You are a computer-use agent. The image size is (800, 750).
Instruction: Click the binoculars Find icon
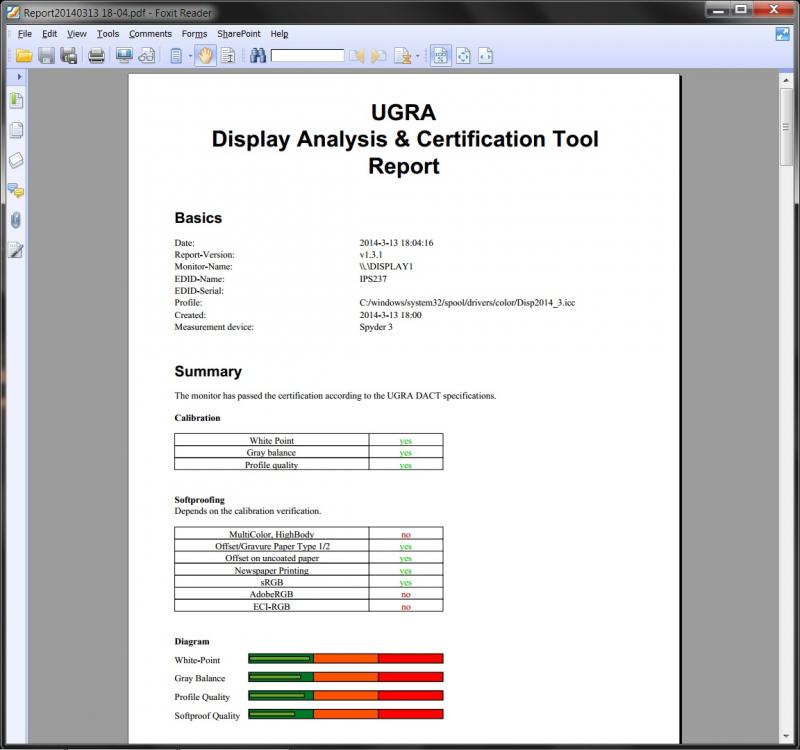click(x=258, y=56)
